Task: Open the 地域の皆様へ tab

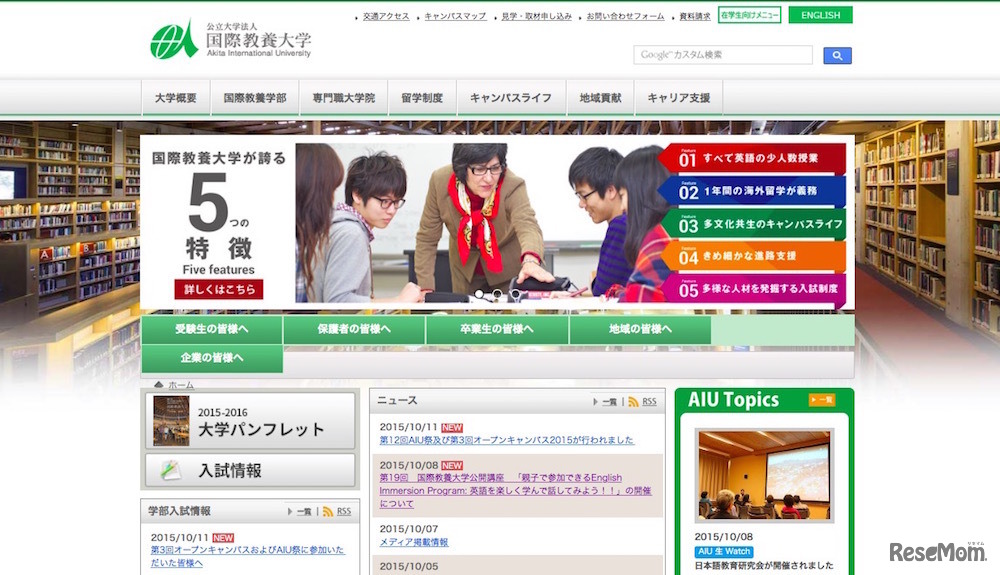Action: (x=640, y=329)
